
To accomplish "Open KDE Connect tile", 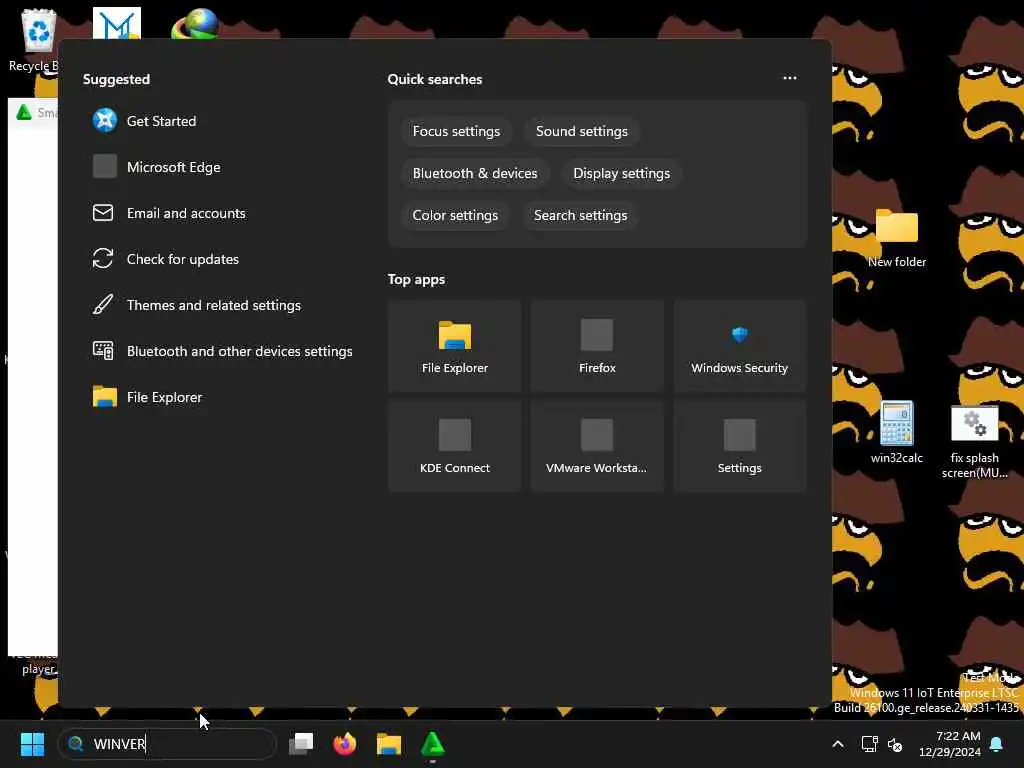I will [455, 446].
